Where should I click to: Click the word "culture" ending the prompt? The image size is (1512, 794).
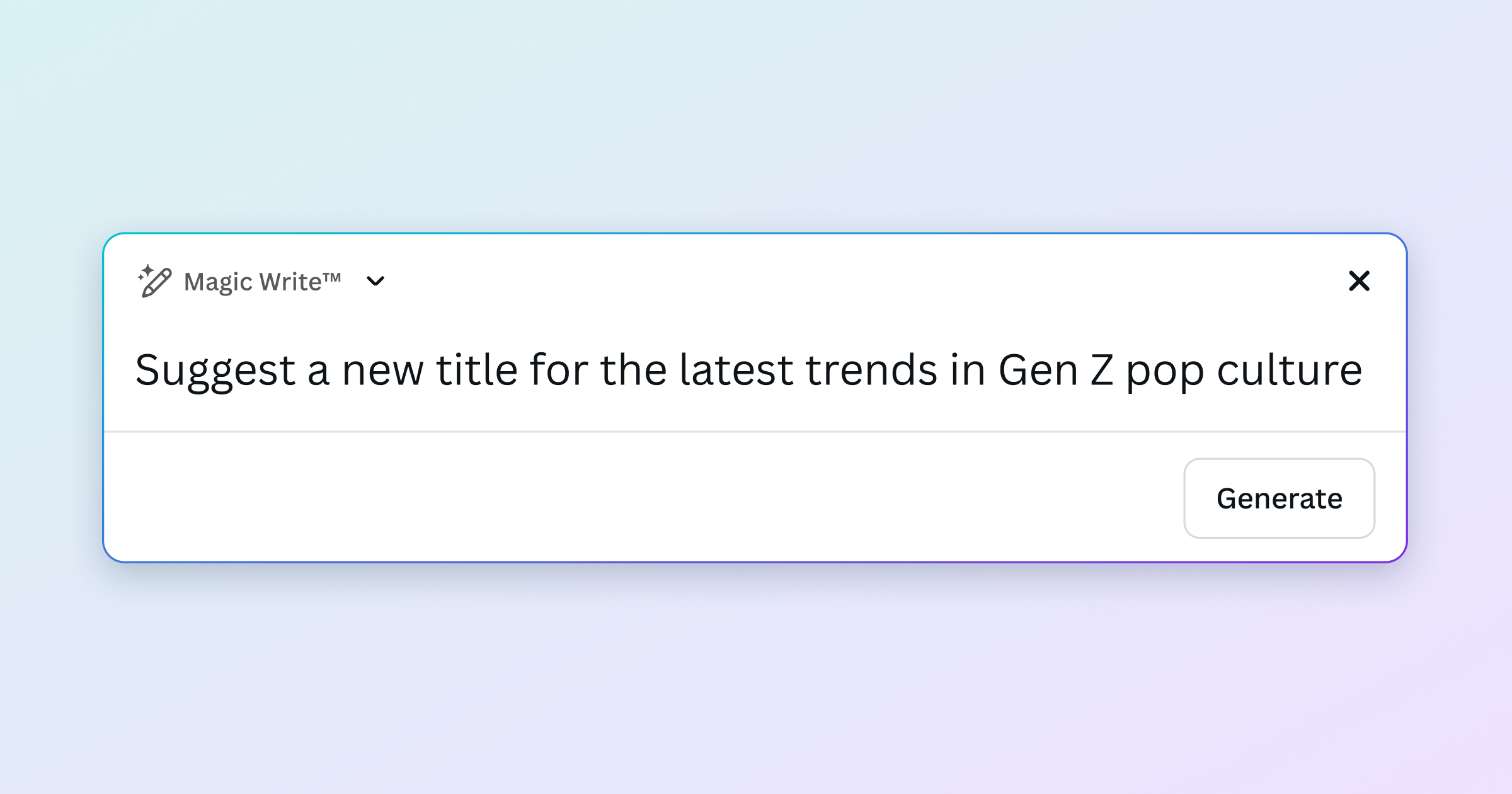[x=1289, y=369]
